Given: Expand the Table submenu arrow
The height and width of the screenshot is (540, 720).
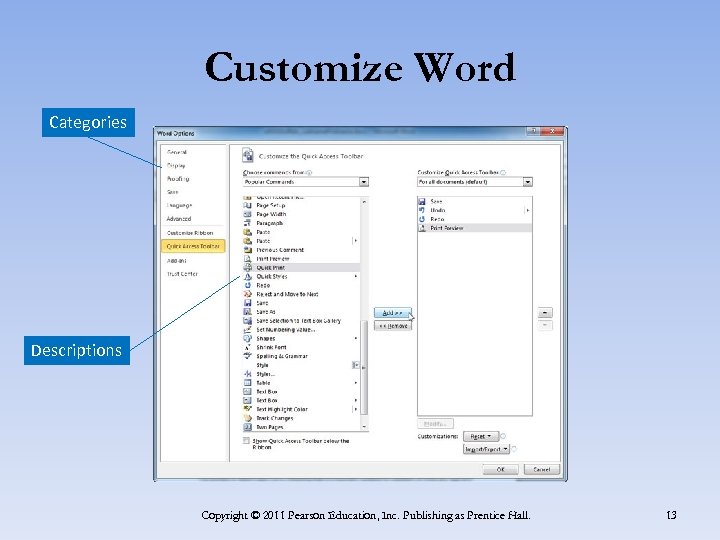Looking at the screenshot, I should 356,382.
